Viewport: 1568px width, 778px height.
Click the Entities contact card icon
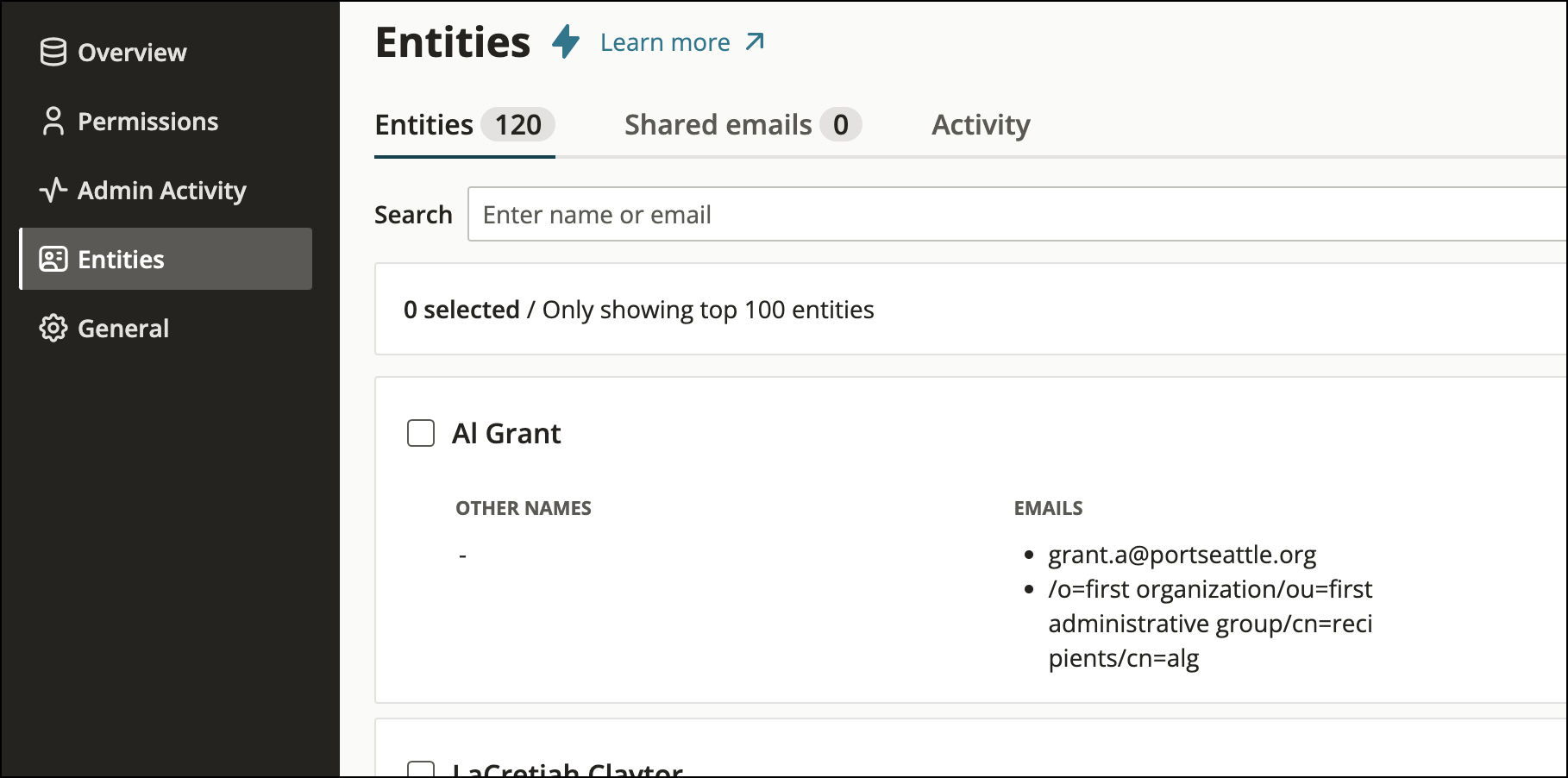[x=53, y=259]
